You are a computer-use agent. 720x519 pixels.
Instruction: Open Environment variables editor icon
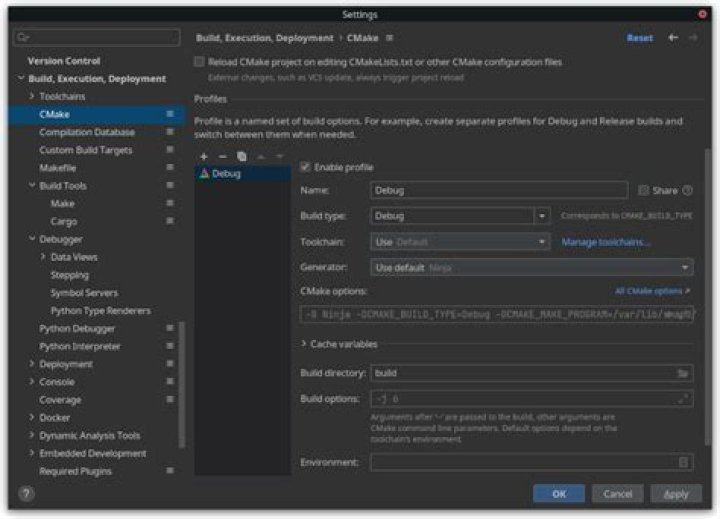click(683, 462)
